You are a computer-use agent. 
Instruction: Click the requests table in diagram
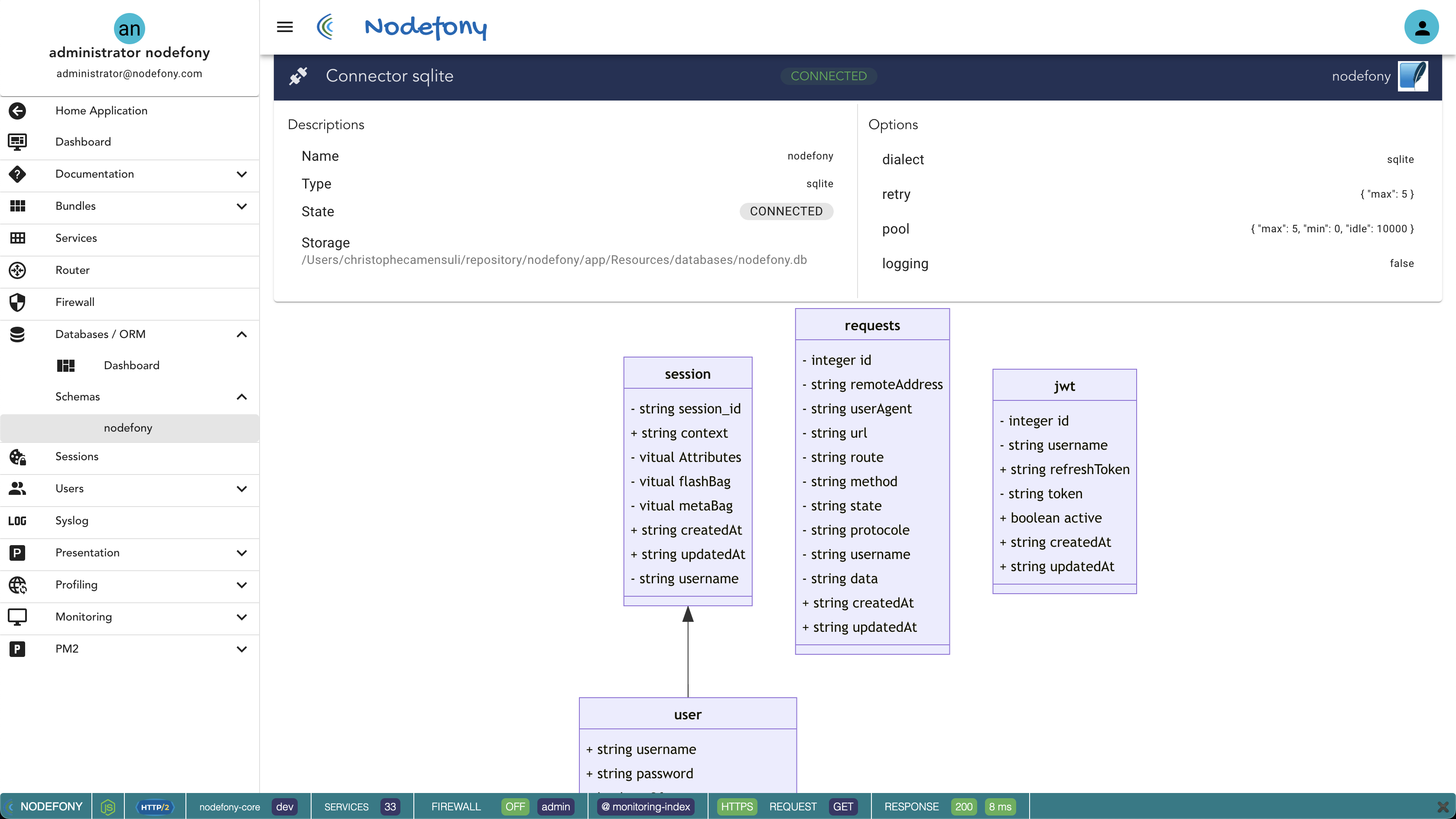pos(871,325)
